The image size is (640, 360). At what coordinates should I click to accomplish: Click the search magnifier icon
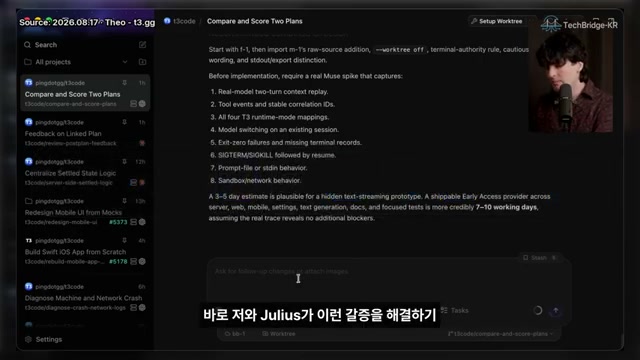pos(27,45)
